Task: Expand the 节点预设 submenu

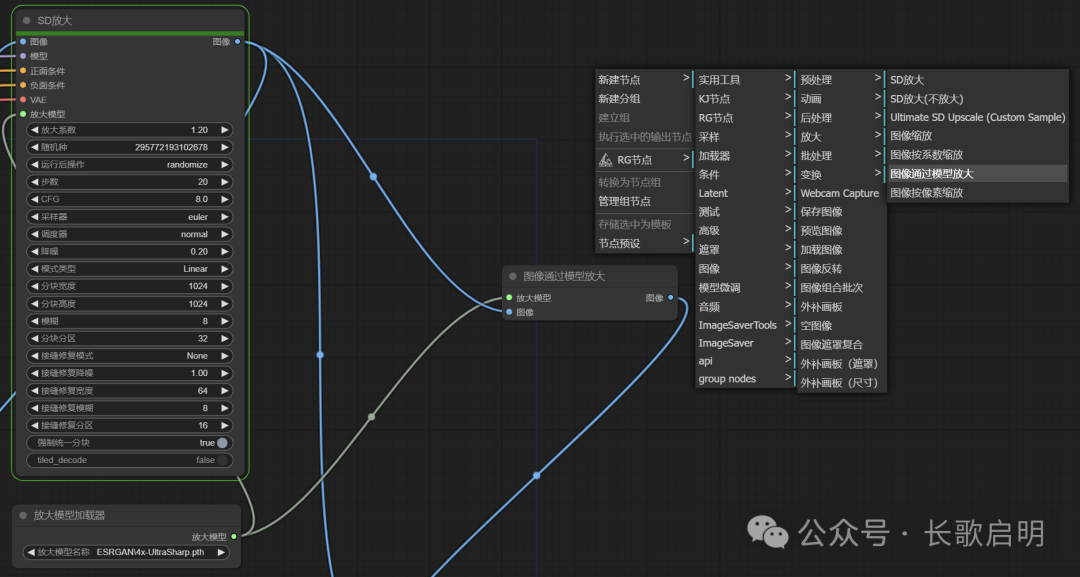Action: click(644, 243)
